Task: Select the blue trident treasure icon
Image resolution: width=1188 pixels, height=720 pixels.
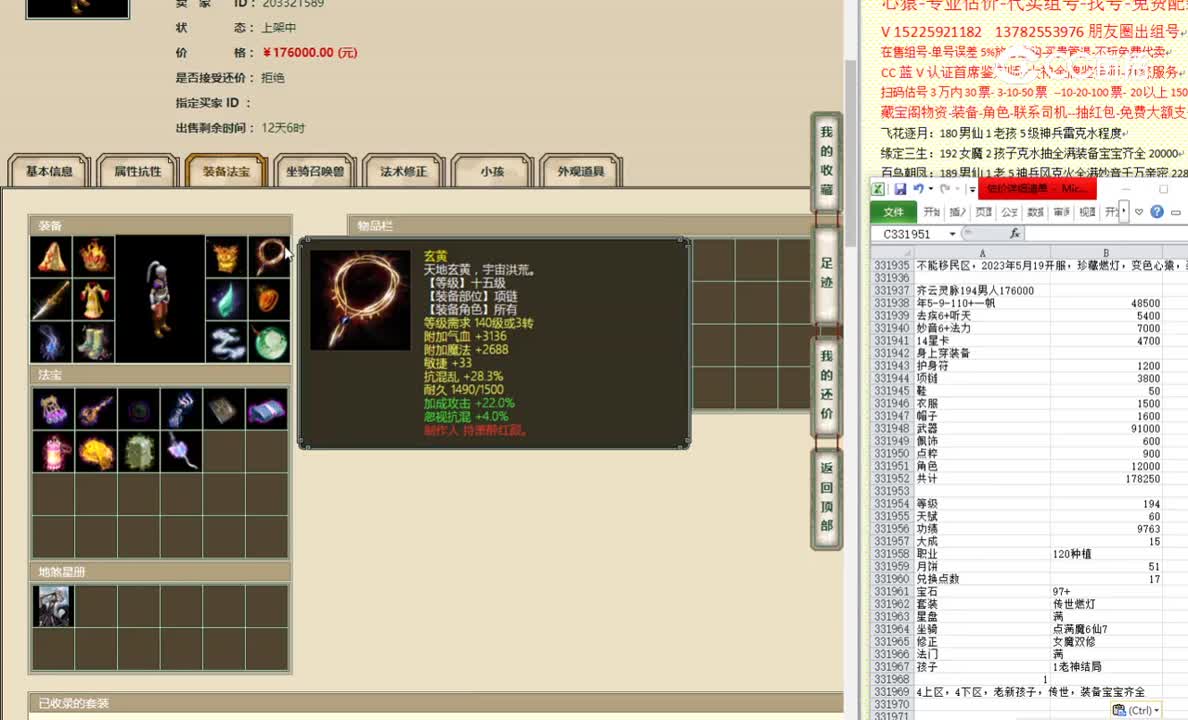Action: click(x=181, y=410)
